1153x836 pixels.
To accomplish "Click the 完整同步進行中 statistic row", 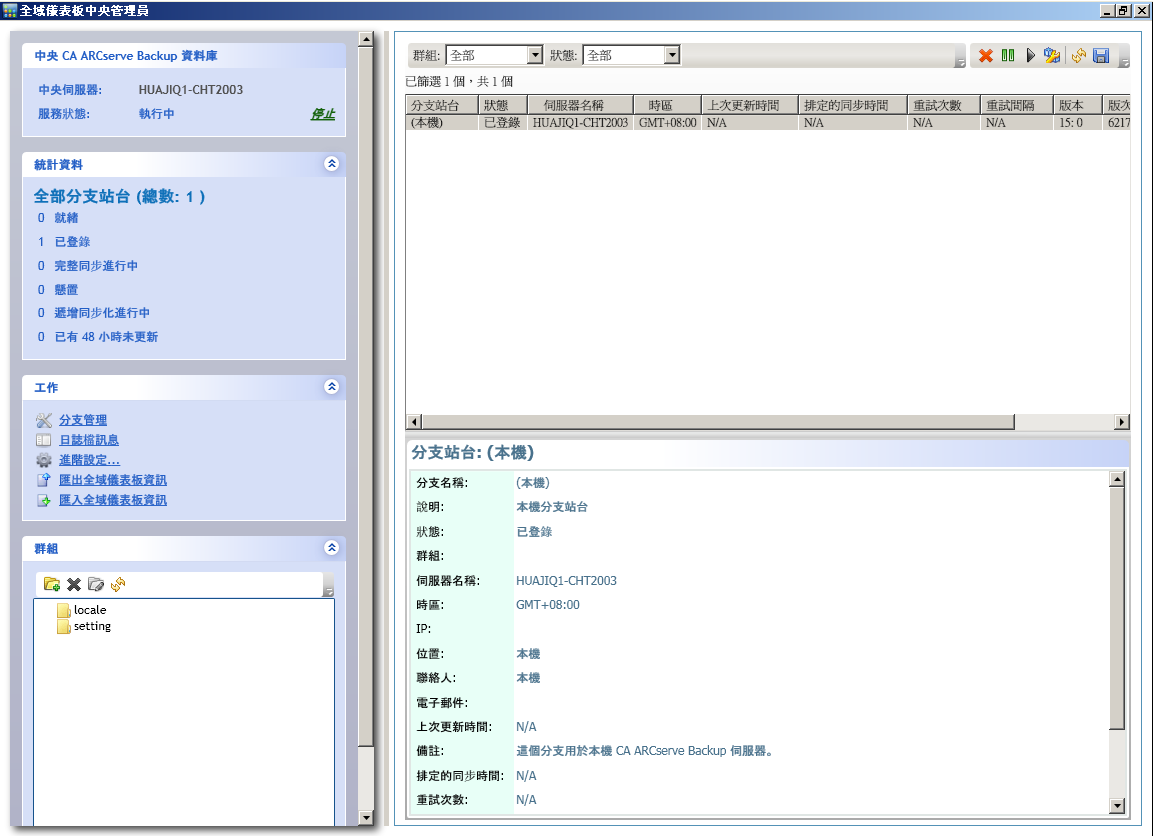I will coord(88,265).
